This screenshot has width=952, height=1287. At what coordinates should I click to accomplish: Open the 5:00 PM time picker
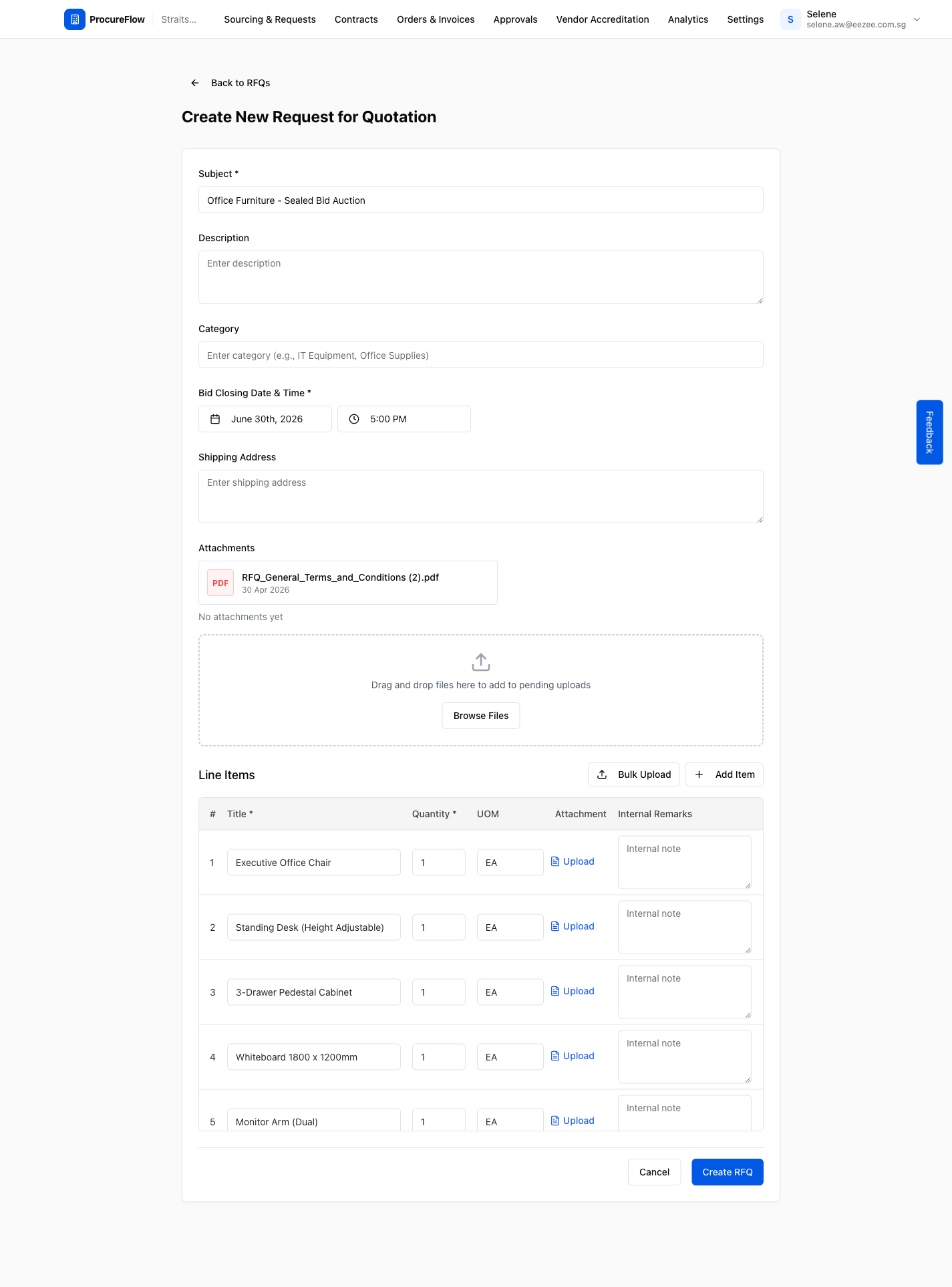[x=404, y=419]
